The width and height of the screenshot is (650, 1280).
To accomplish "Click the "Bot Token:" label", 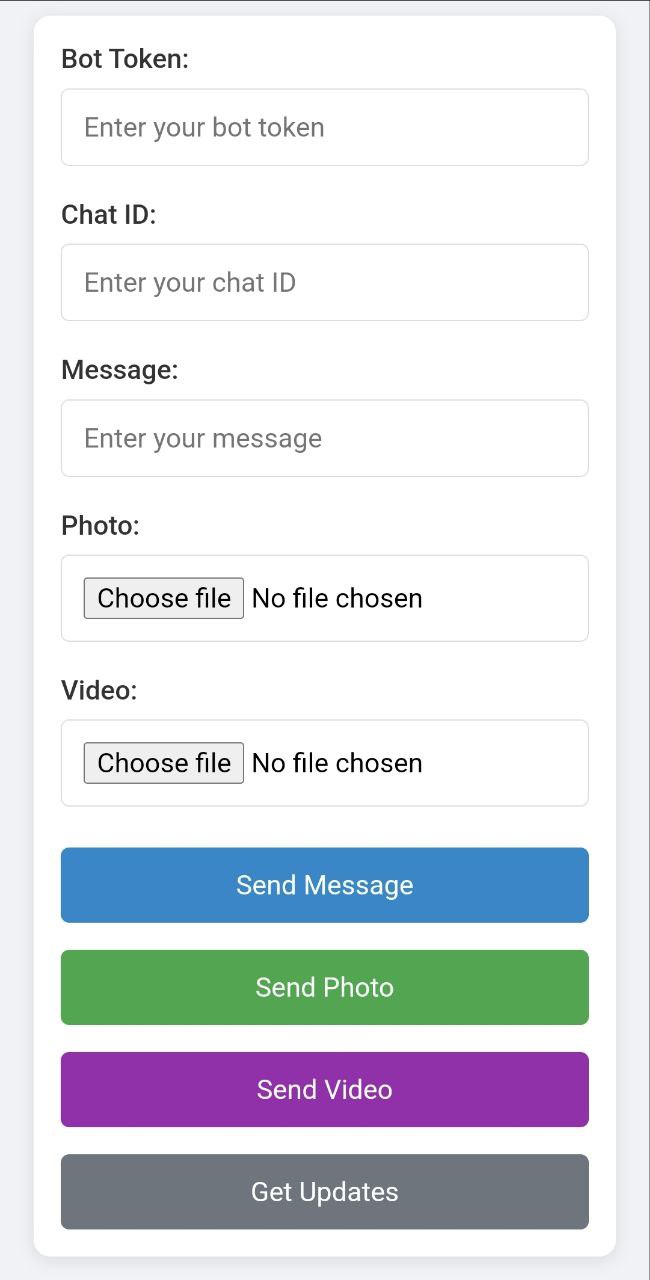I will click(x=125, y=59).
